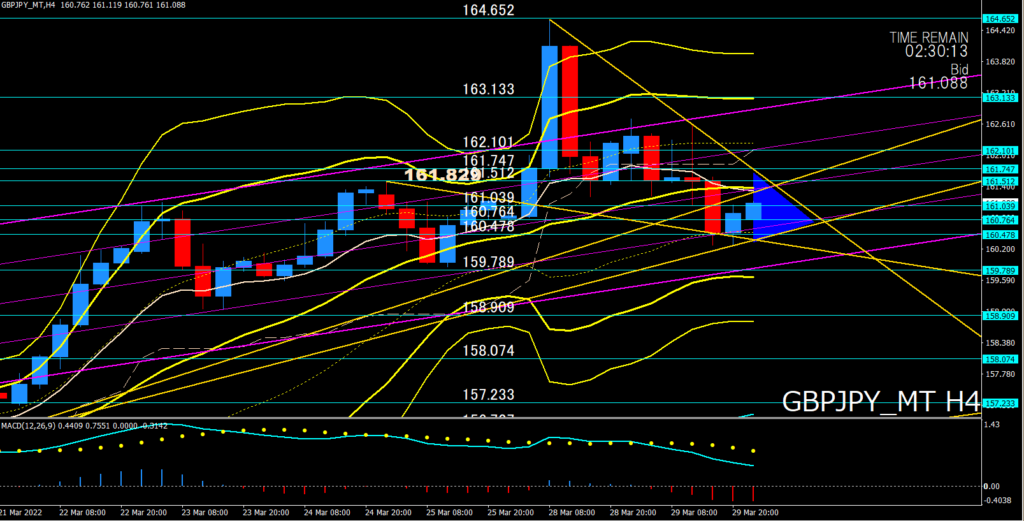Select the -0.4038 value on MACD scale
Image resolution: width=1024 pixels, height=521 pixels.
point(997,501)
